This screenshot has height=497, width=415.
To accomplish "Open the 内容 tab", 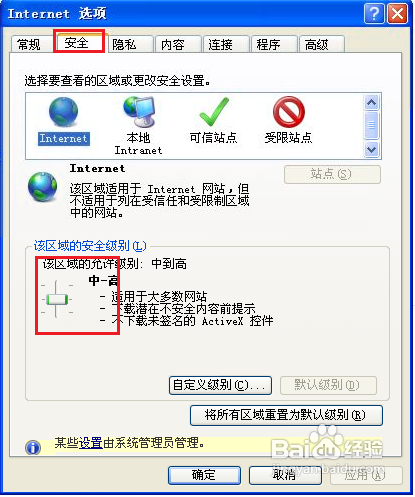I will click(172, 45).
